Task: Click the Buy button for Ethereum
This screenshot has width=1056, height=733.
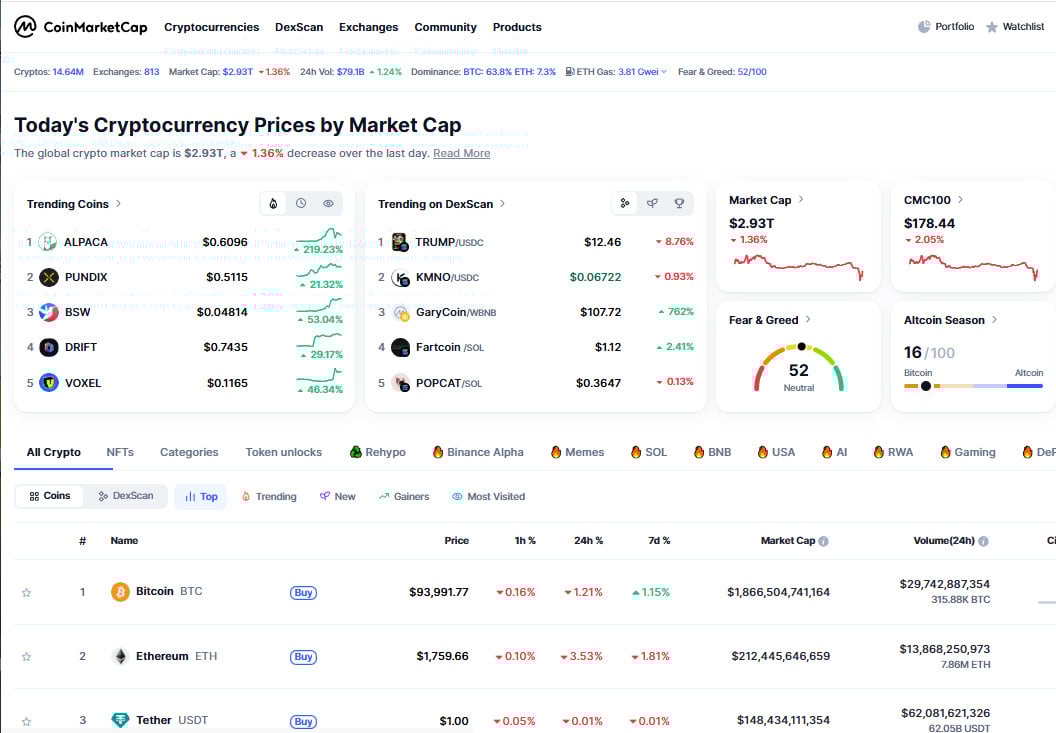Action: click(x=303, y=657)
